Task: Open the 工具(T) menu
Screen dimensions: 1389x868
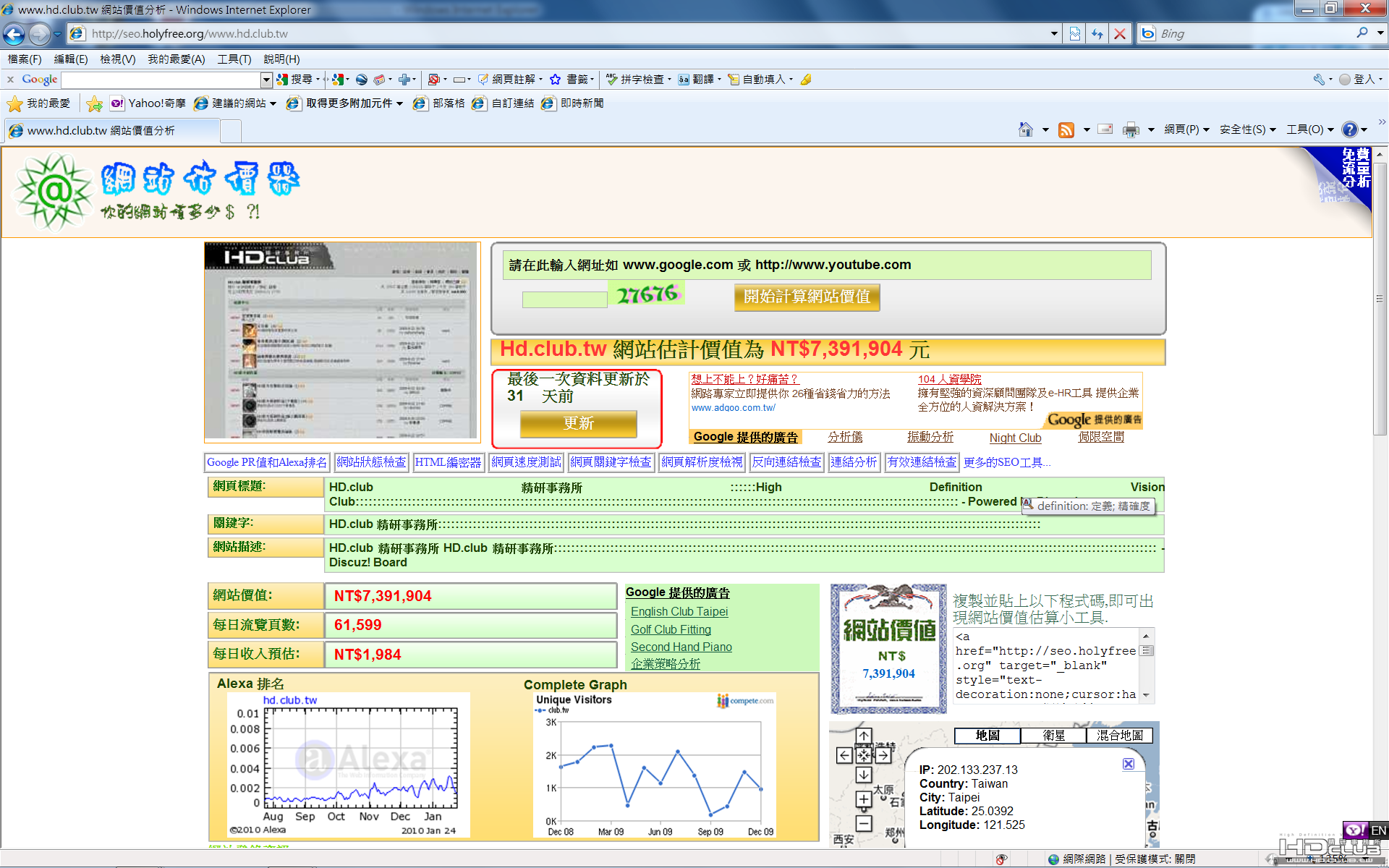Action: (234, 59)
